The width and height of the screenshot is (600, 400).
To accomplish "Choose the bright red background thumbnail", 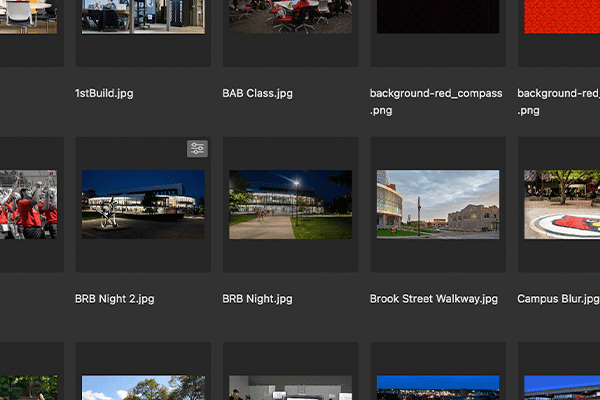I will pyautogui.click(x=561, y=16).
